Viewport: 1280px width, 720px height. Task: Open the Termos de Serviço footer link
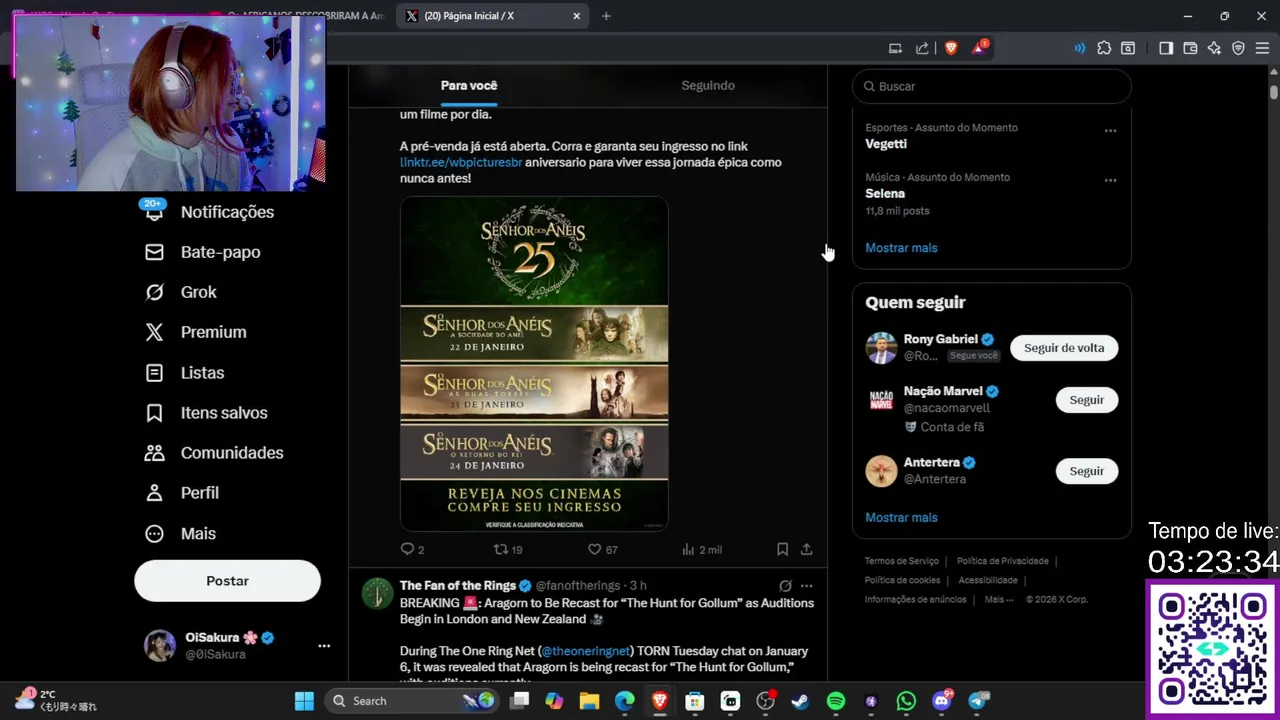pos(902,562)
